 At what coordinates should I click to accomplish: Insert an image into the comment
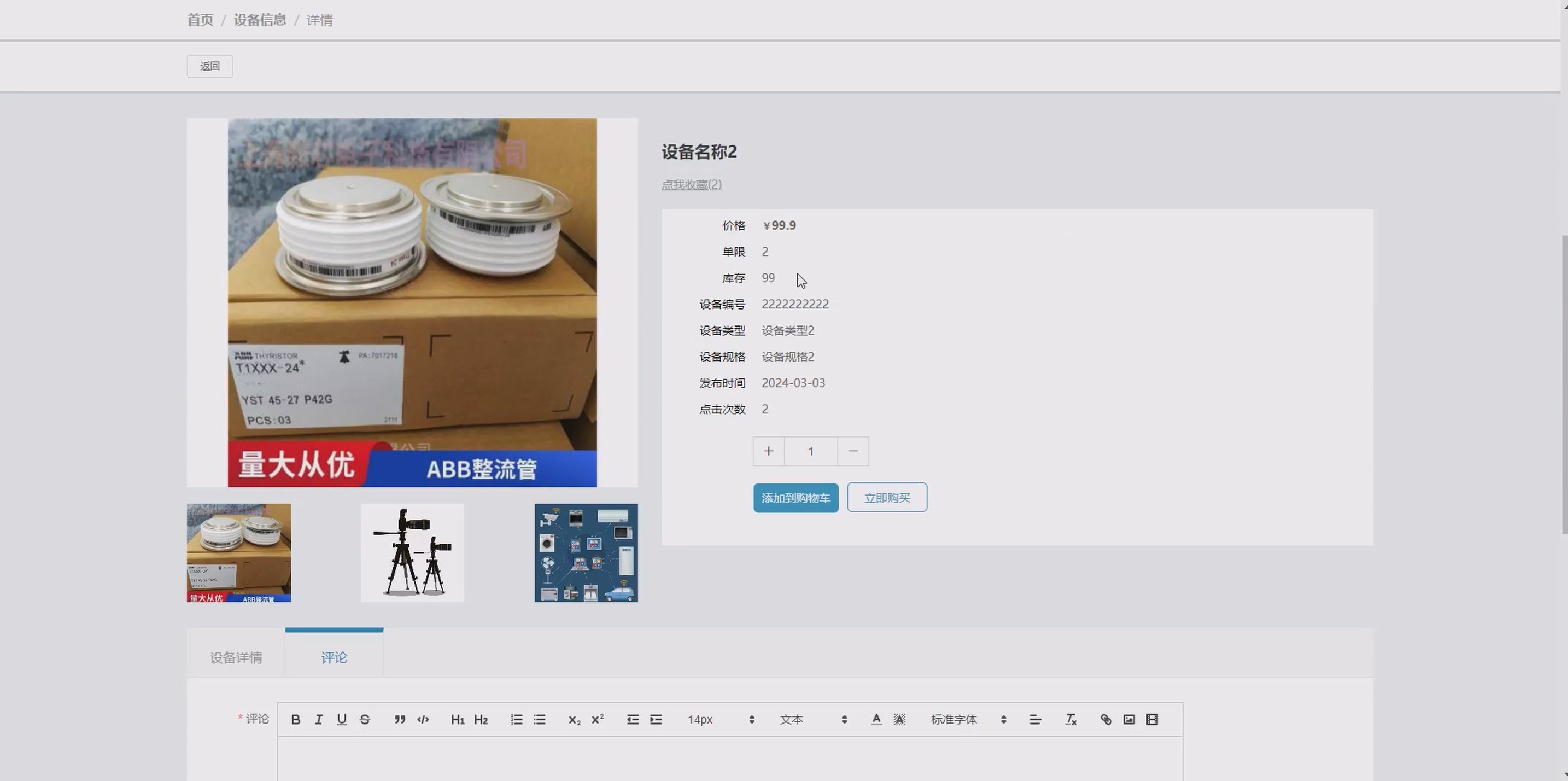(x=1129, y=720)
